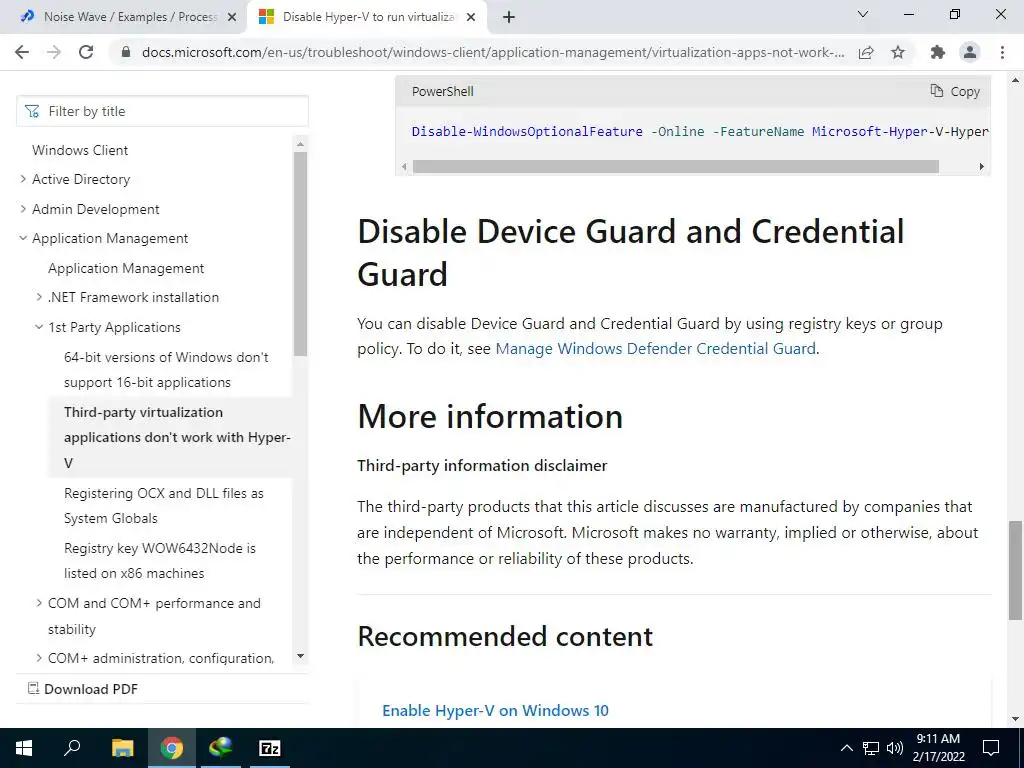Select the Disable Hyper-V tab
The width and height of the screenshot is (1024, 768).
click(x=366, y=18)
